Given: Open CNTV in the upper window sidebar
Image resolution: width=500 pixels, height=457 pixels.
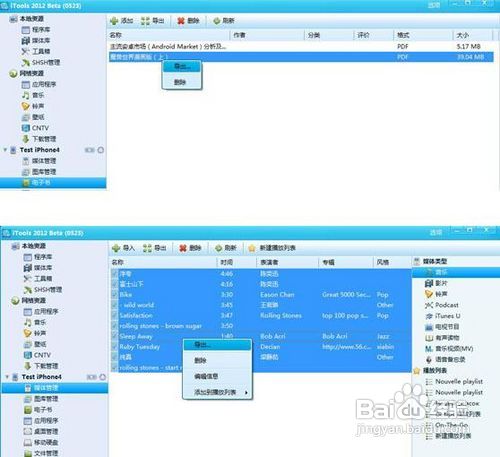Looking at the screenshot, I should click(40, 128).
